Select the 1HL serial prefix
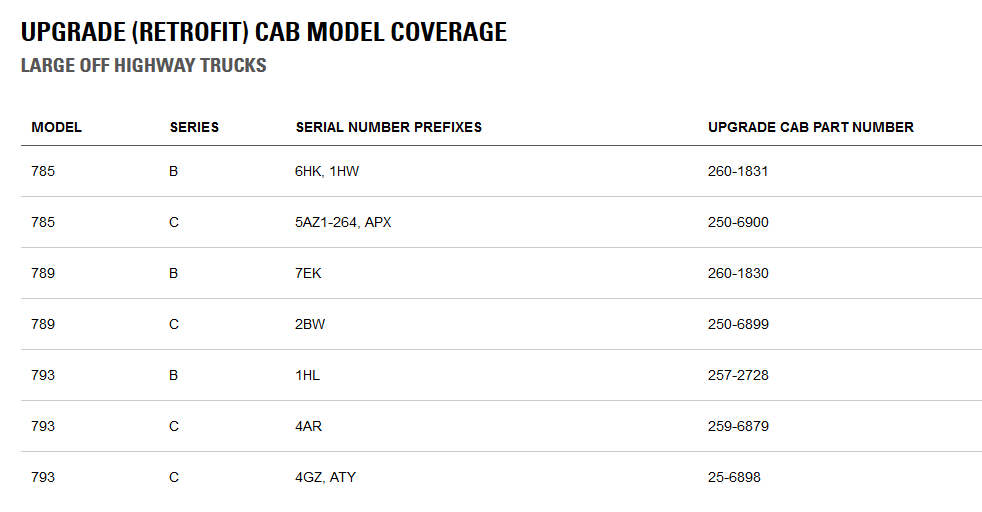 pos(308,375)
